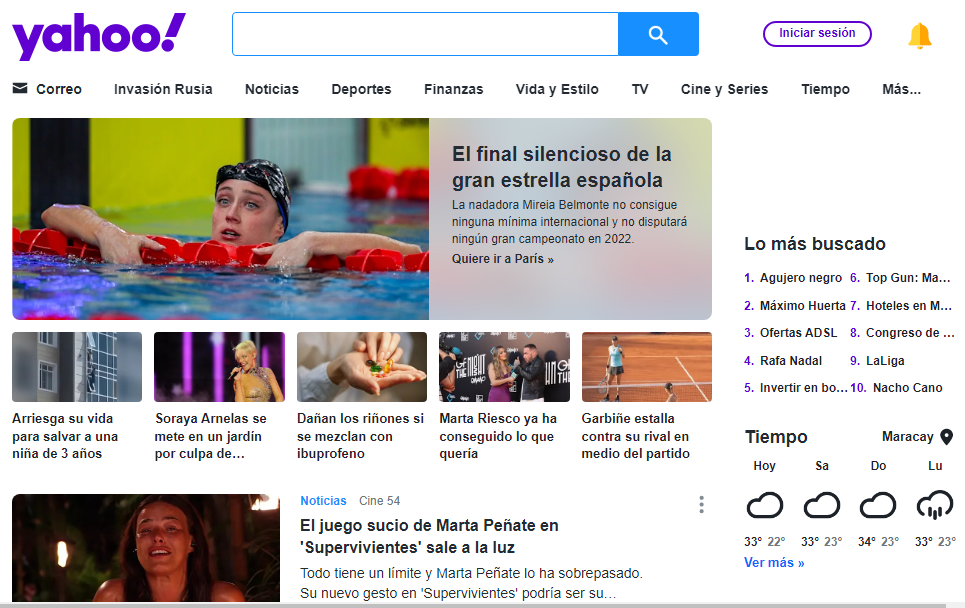Click the Lo más buscado heading

click(x=815, y=244)
